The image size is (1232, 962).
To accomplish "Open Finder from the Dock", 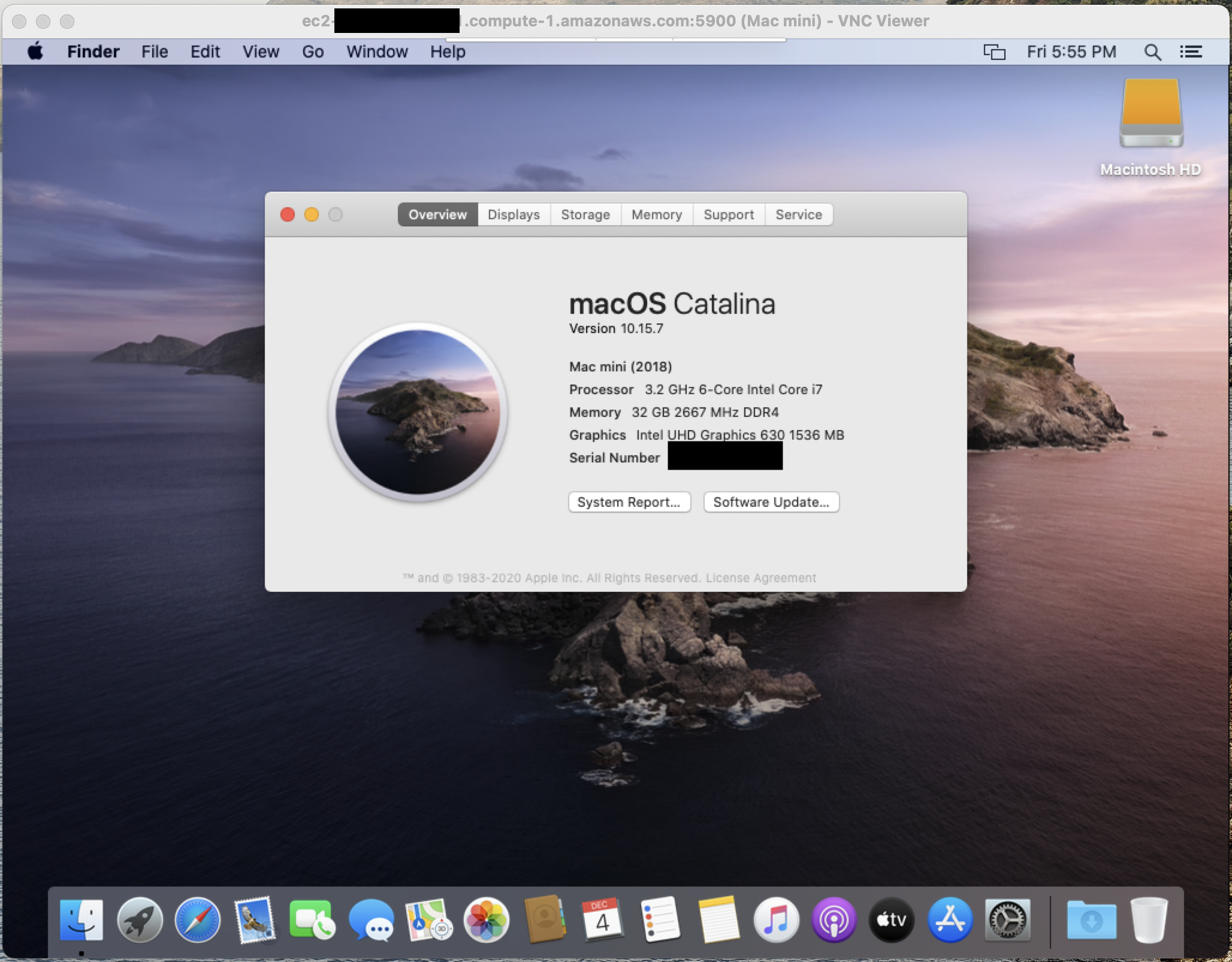I will tap(81, 920).
